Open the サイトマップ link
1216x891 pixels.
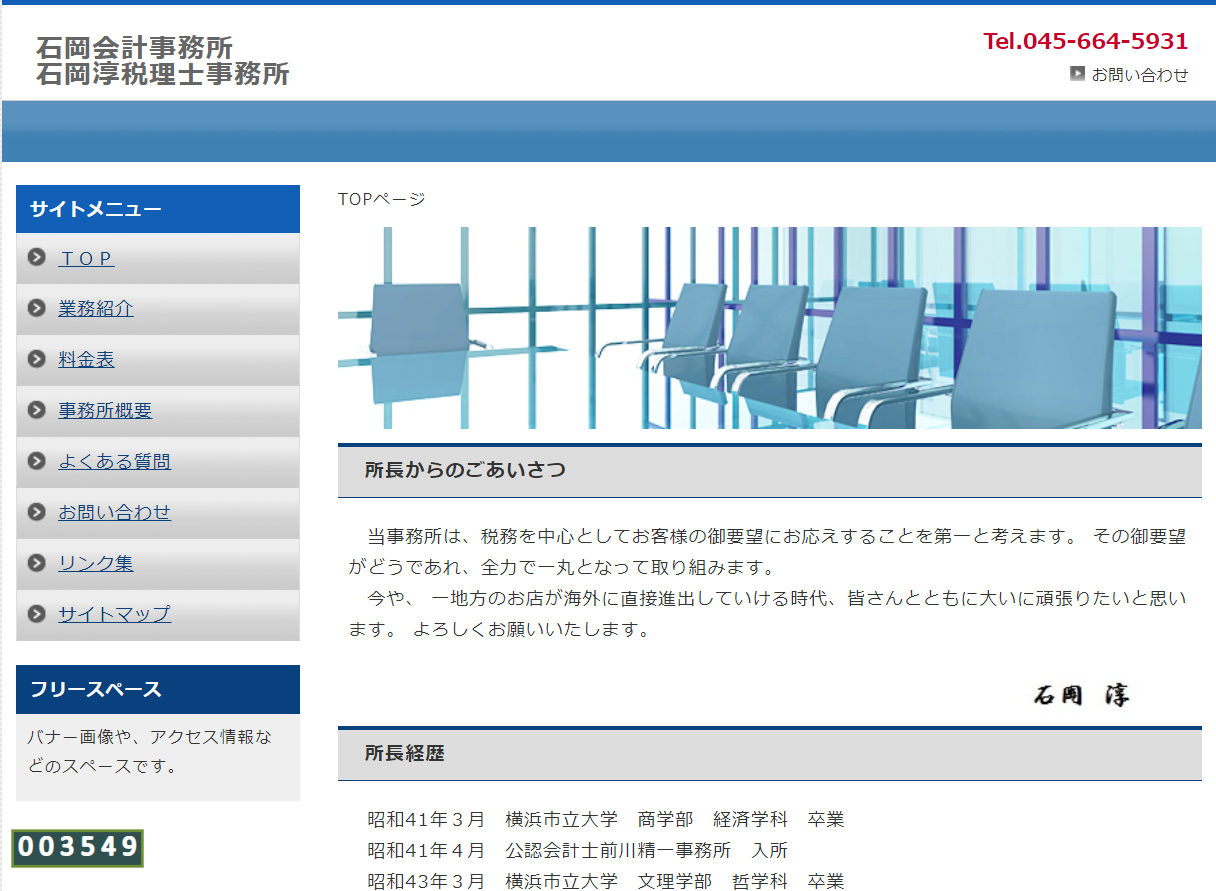coord(114,614)
